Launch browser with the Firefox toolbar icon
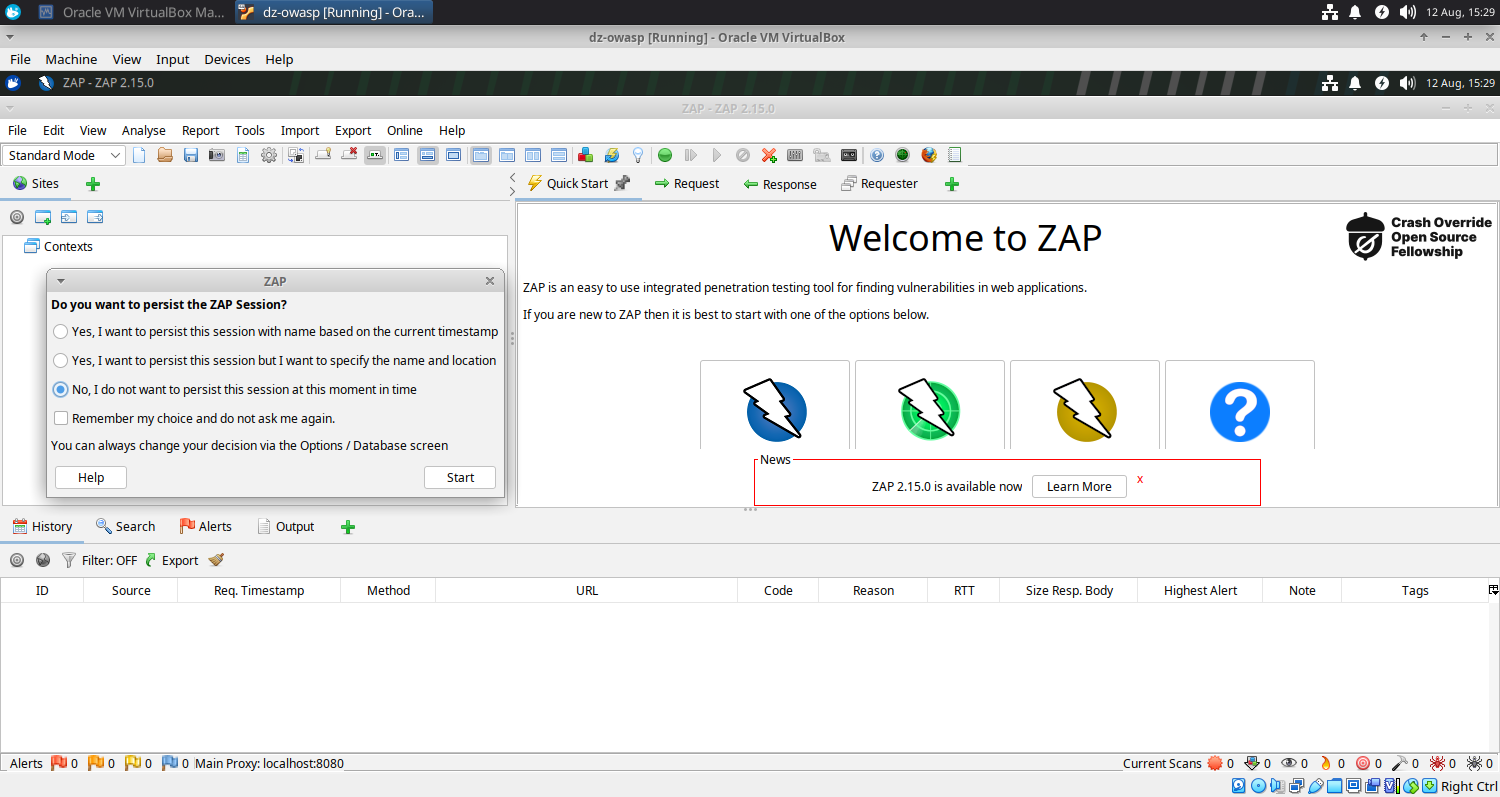1500x797 pixels. [929, 155]
